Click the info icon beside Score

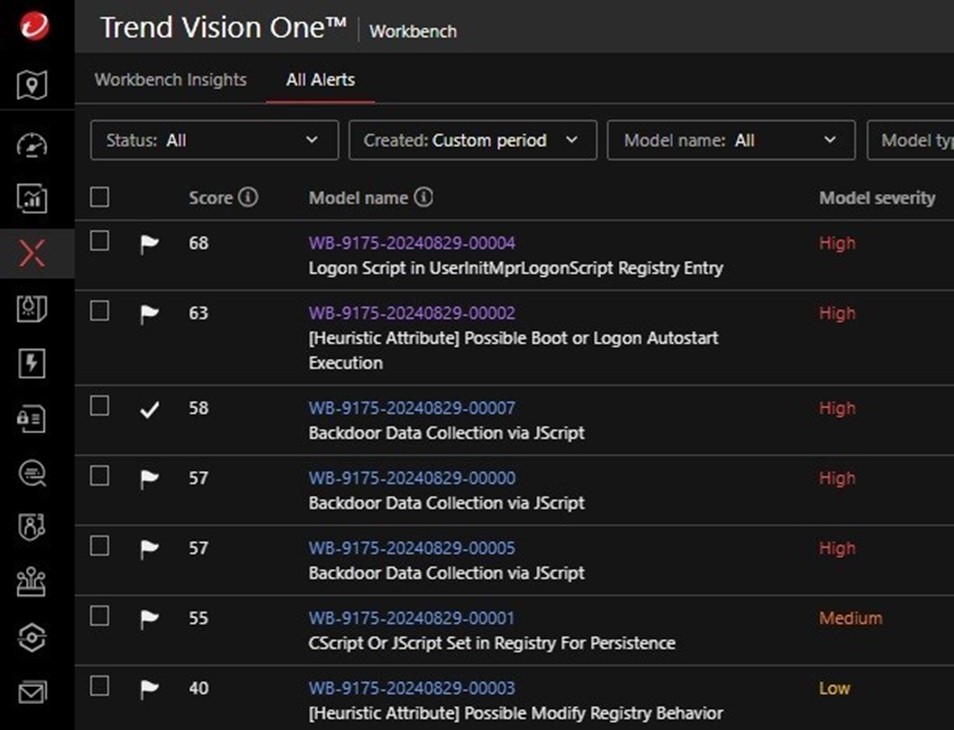click(x=248, y=197)
